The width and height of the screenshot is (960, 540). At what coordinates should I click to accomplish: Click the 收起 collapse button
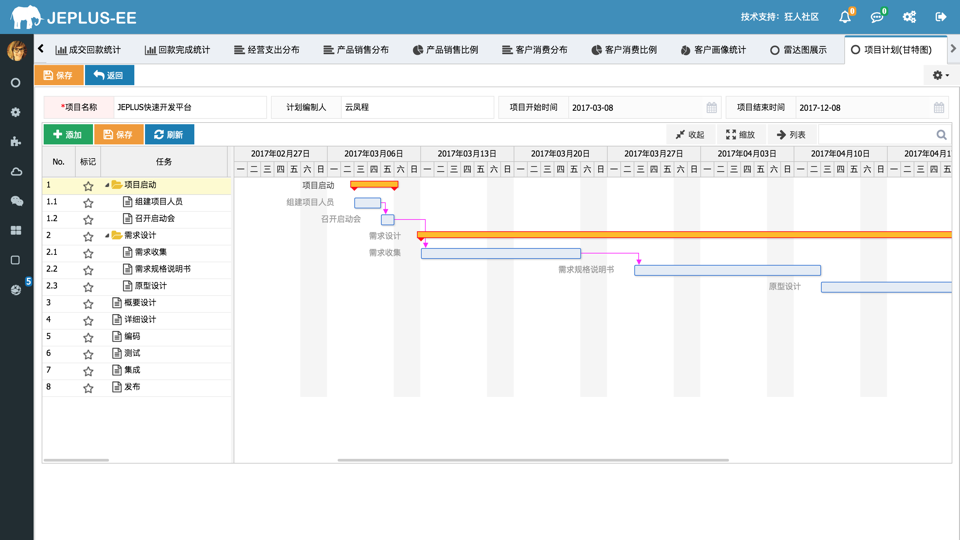coord(690,135)
